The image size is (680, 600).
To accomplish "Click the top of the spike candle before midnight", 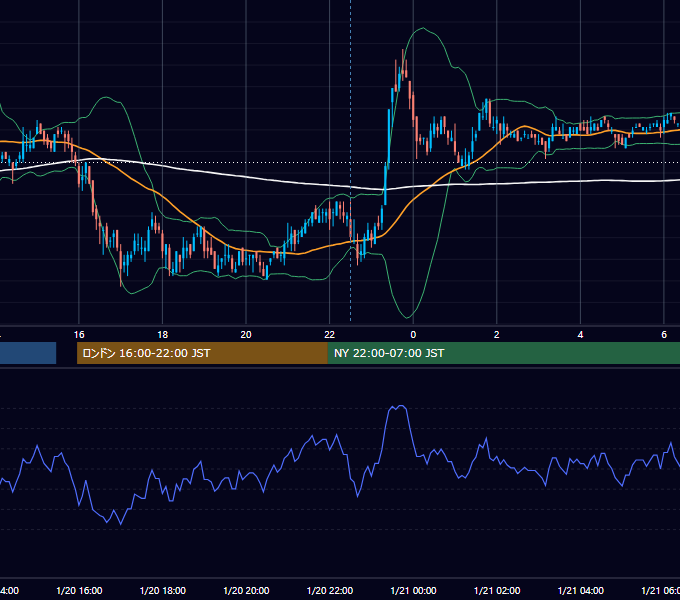I will click(403, 50).
